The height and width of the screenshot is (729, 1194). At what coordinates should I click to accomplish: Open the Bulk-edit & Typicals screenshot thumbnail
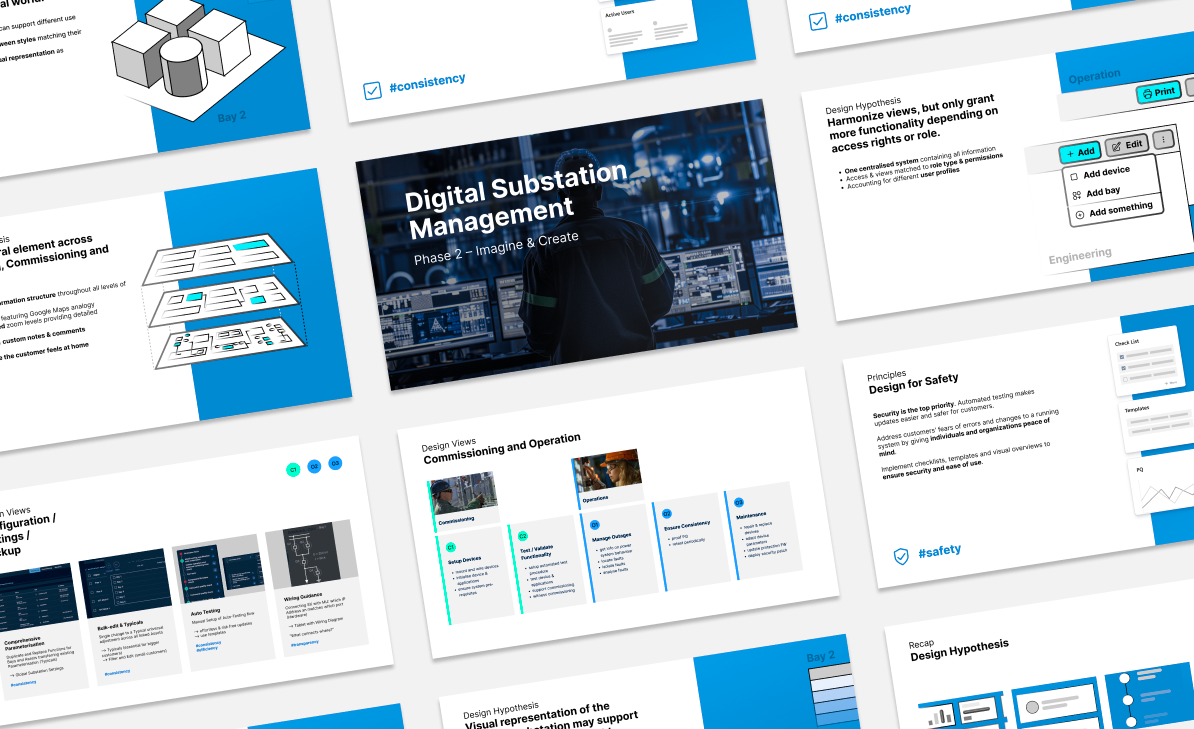pyautogui.click(x=124, y=585)
